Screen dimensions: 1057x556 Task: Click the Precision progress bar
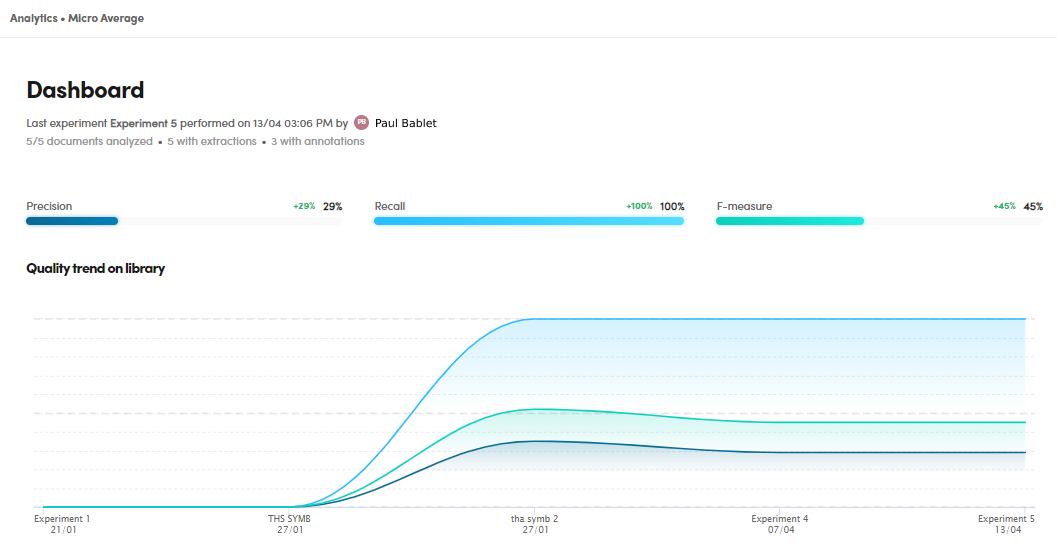pyautogui.click(x=183, y=221)
